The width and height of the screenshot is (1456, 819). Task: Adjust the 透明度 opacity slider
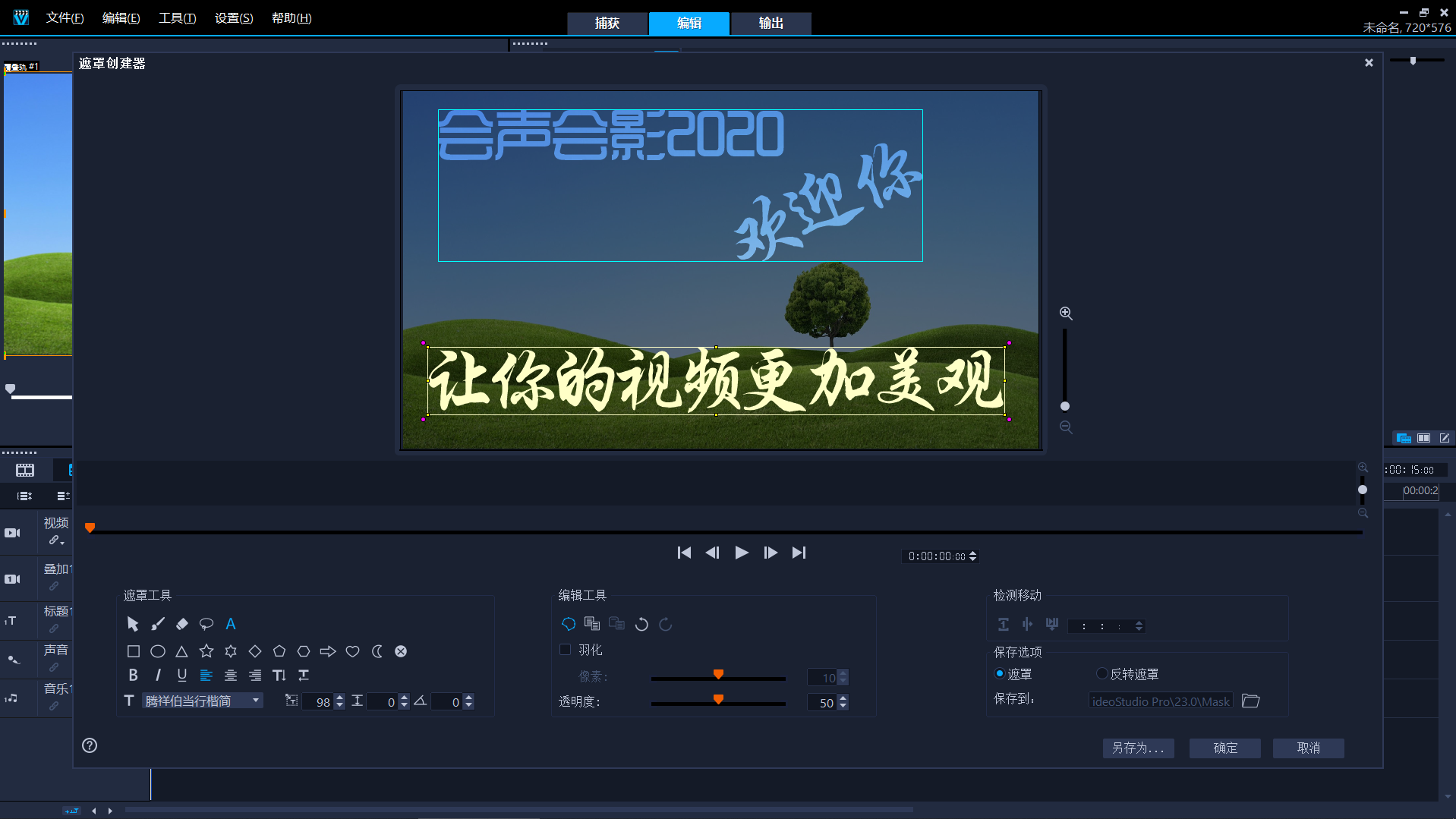coord(718,700)
